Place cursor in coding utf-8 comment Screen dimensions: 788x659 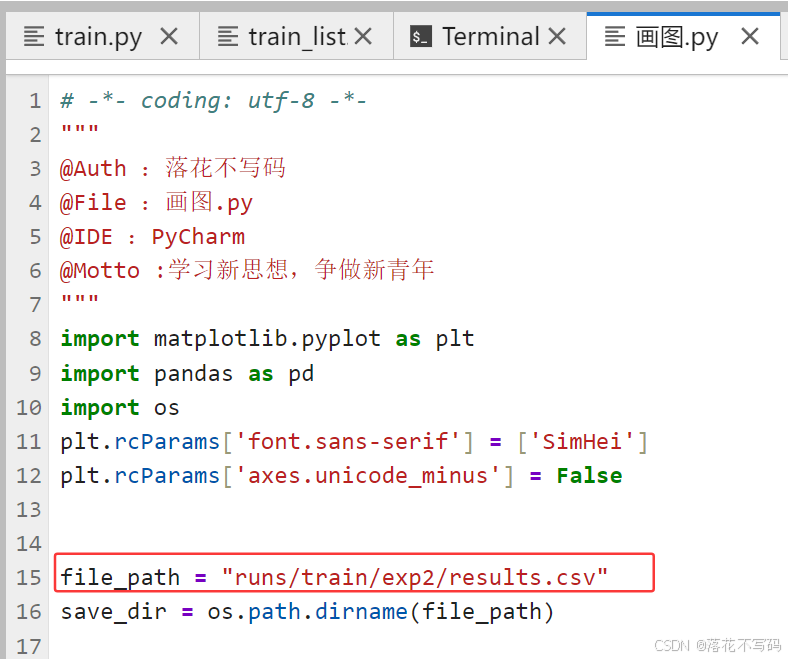tap(214, 101)
